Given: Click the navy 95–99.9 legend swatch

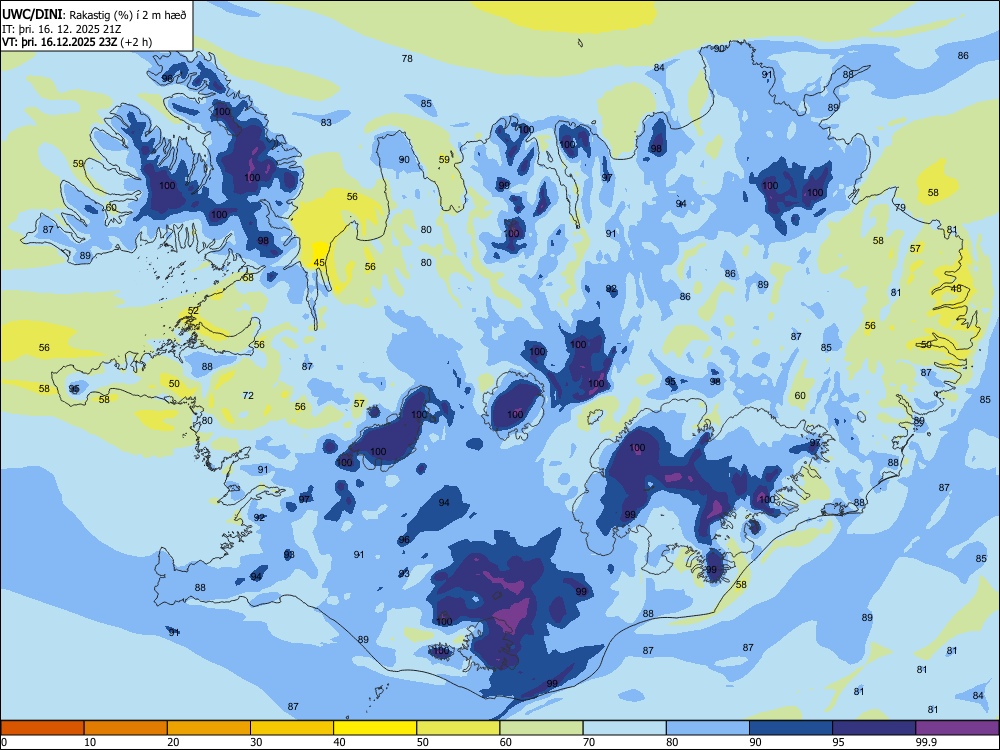Looking at the screenshot, I should tap(874, 728).
